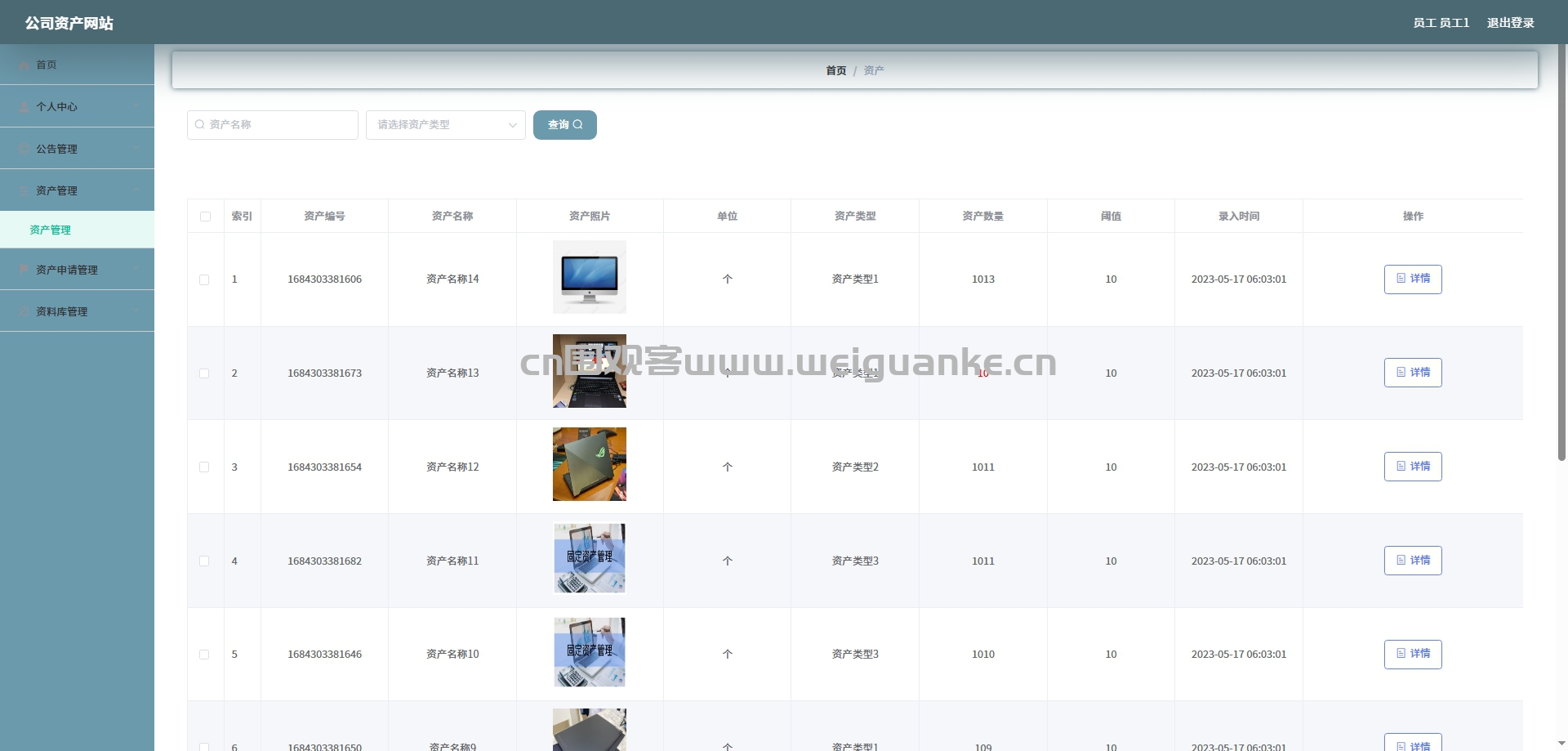
Task: Check the row checkbox for 资产名称12
Action: click(x=204, y=467)
